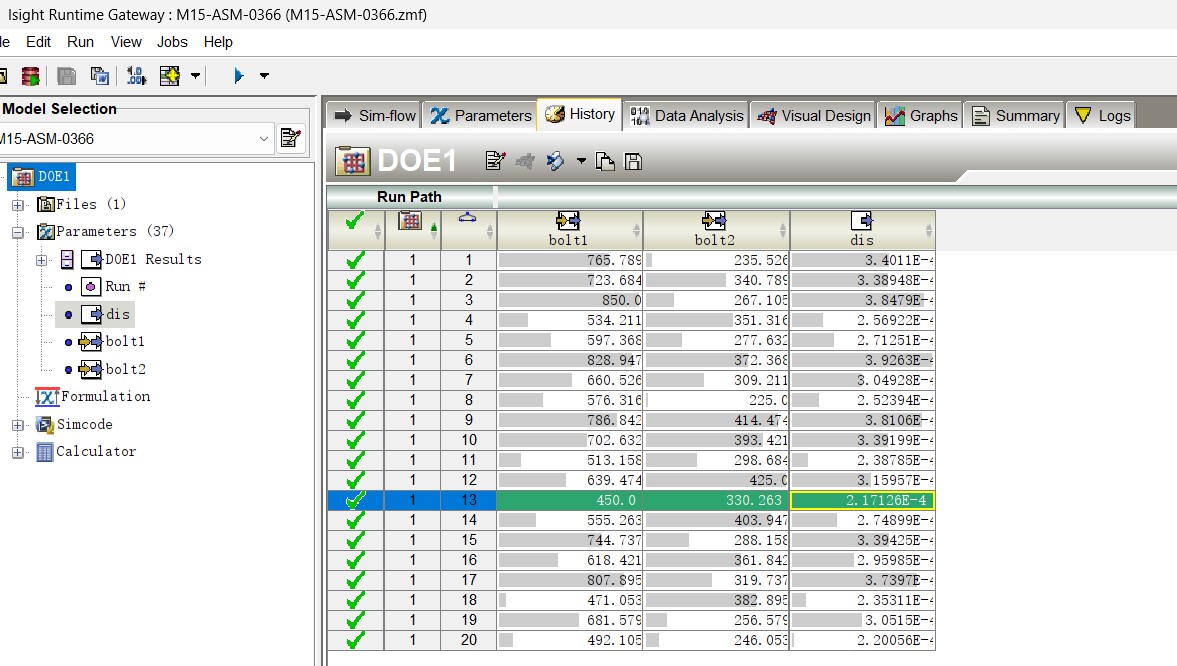Click the database run icon in toolbar

30,75
